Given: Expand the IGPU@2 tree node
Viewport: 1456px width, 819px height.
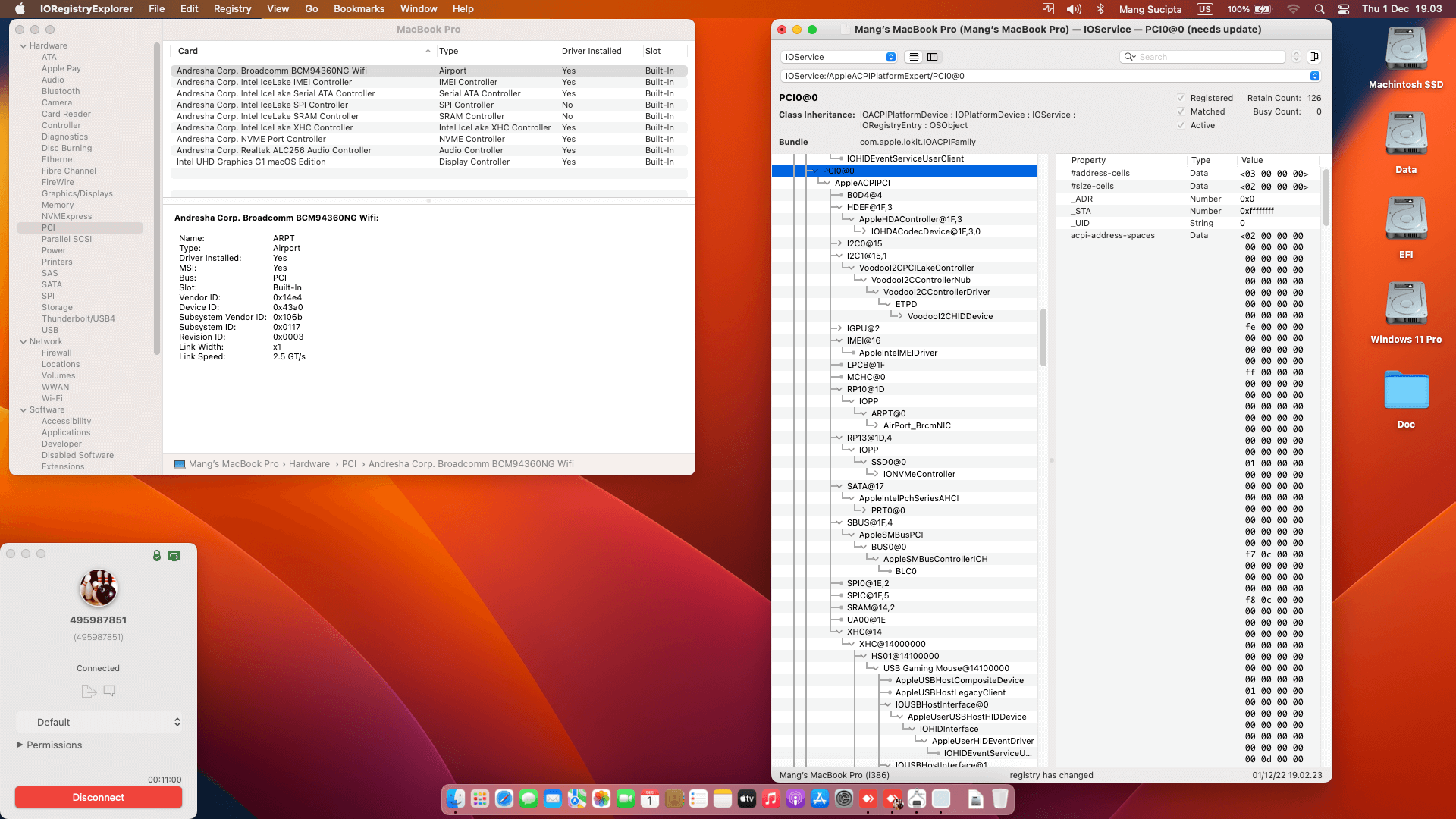Looking at the screenshot, I should 838,328.
